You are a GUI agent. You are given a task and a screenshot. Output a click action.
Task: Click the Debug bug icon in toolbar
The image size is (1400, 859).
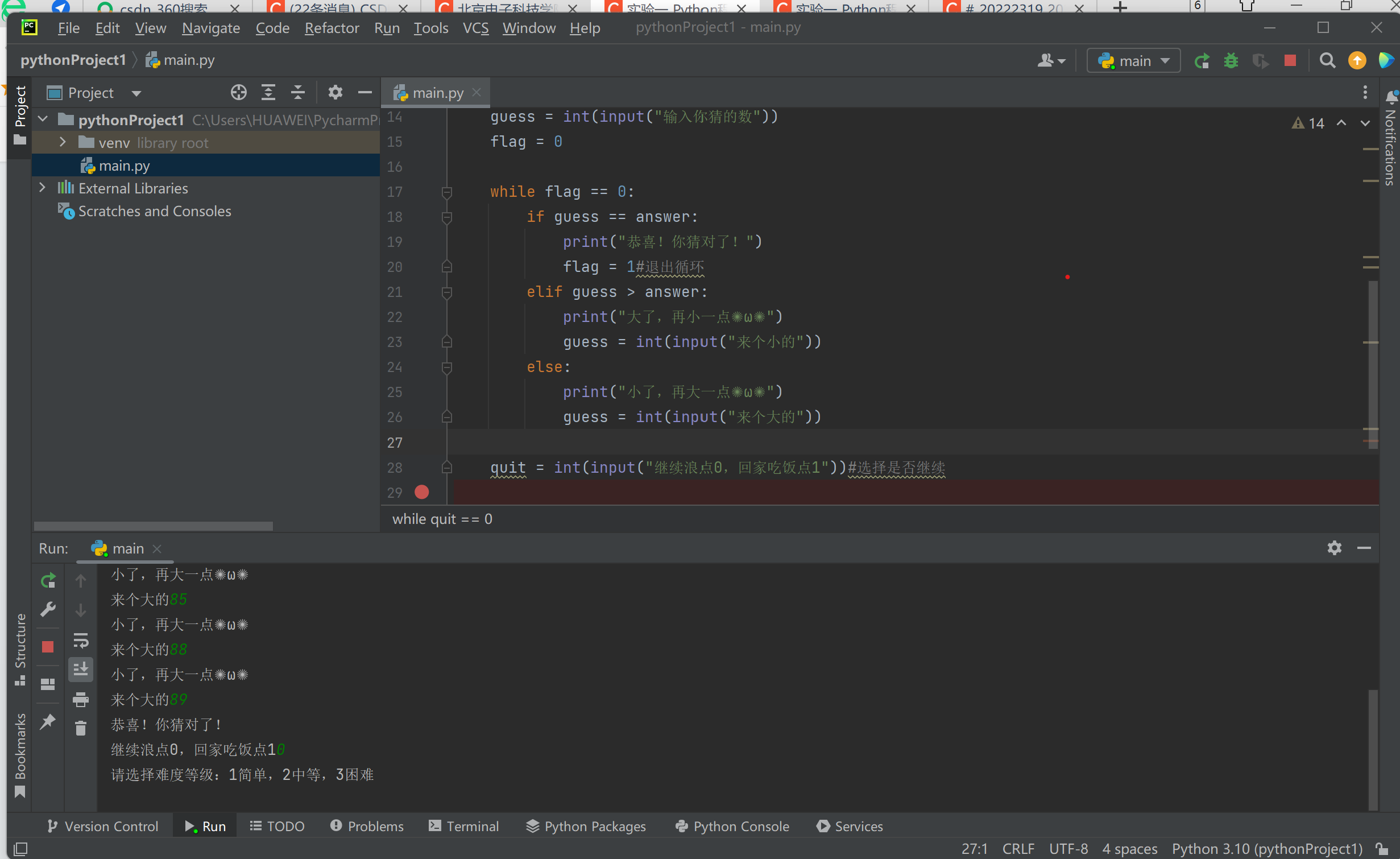coord(1231,61)
